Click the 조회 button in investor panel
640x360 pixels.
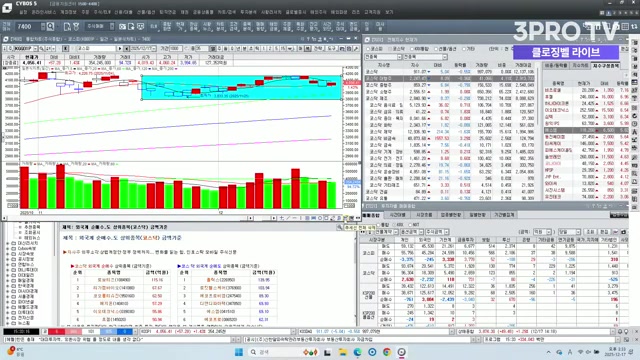590,232
